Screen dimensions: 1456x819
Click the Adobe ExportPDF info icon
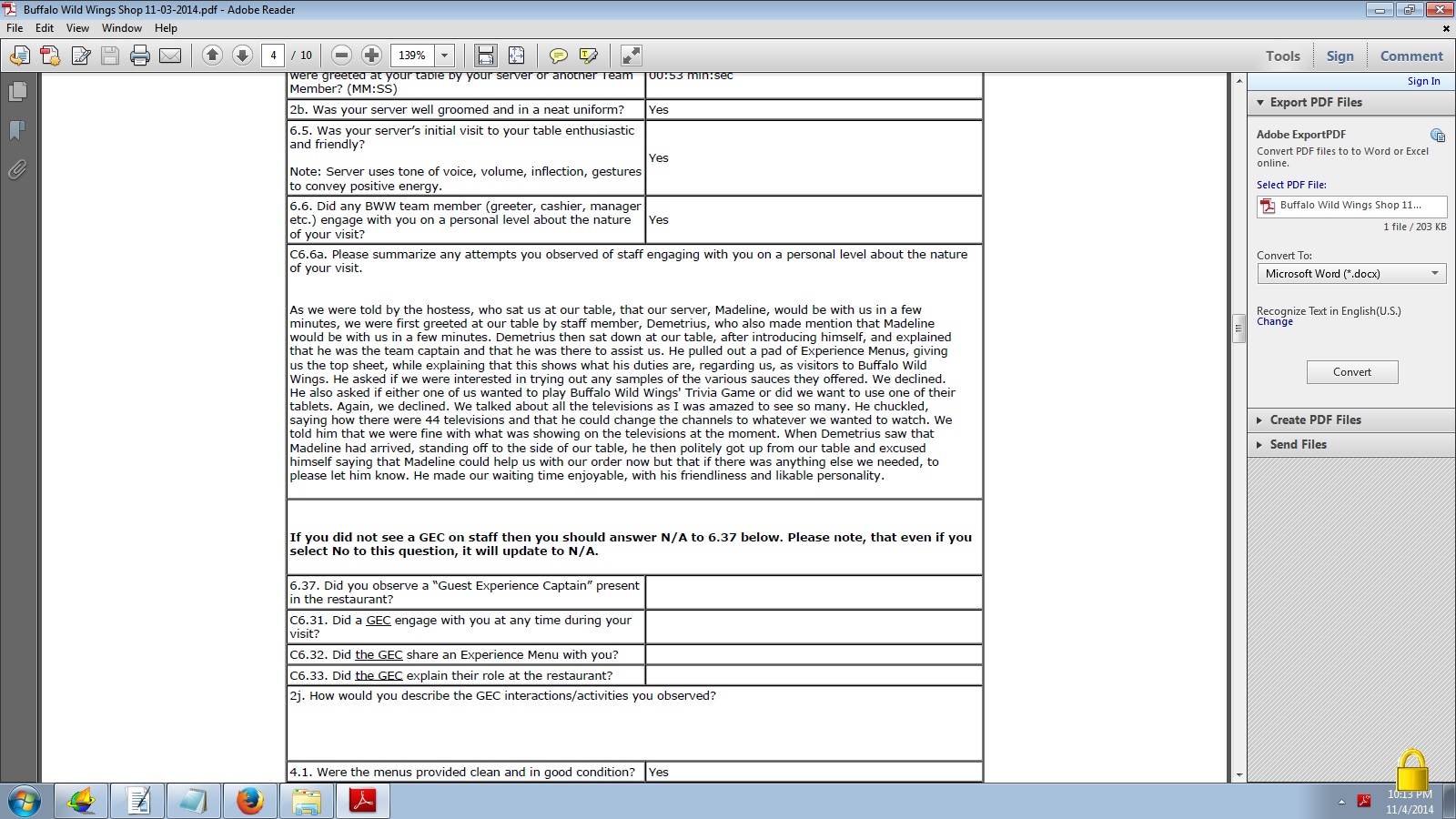(x=1438, y=136)
